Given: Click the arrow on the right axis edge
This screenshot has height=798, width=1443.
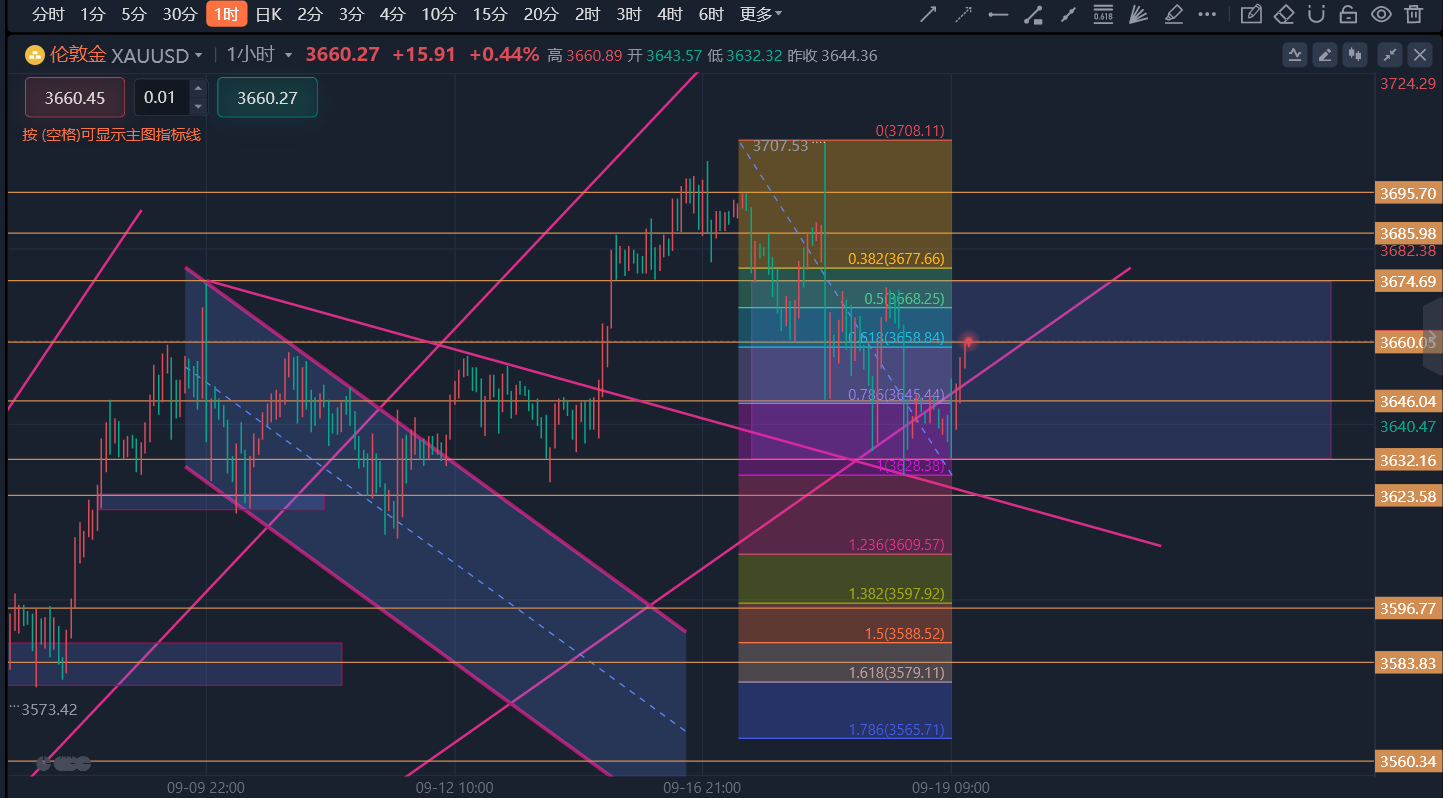Looking at the screenshot, I should [x=1434, y=337].
